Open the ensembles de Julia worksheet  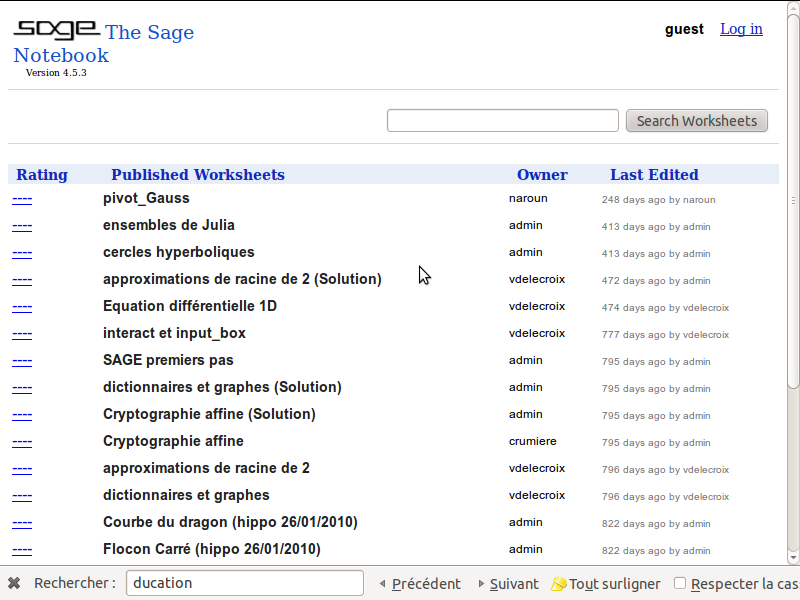tap(169, 226)
